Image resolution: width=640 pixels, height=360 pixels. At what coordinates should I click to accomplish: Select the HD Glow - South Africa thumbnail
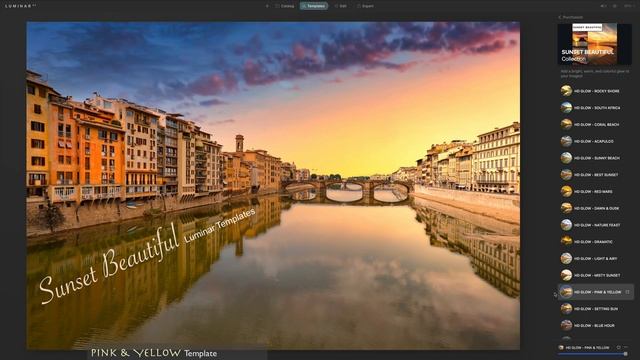[566, 107]
